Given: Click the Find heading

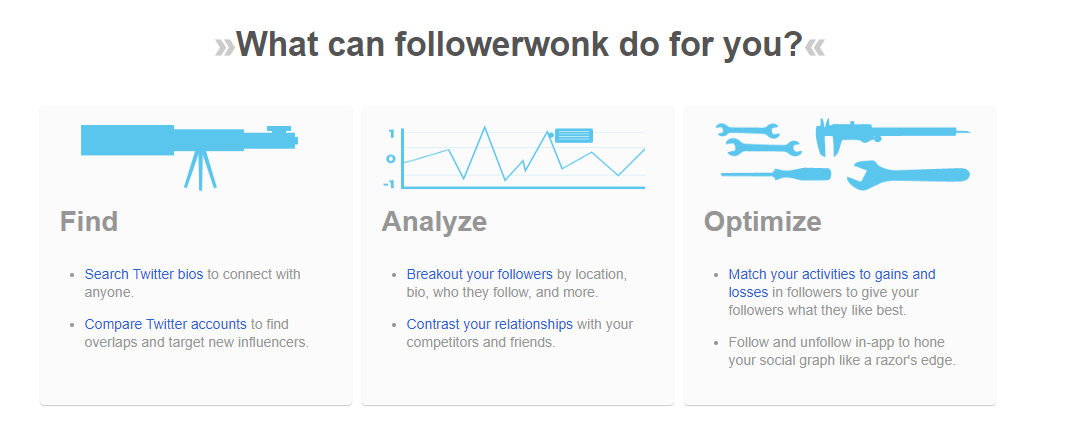Looking at the screenshot, I should [89, 222].
